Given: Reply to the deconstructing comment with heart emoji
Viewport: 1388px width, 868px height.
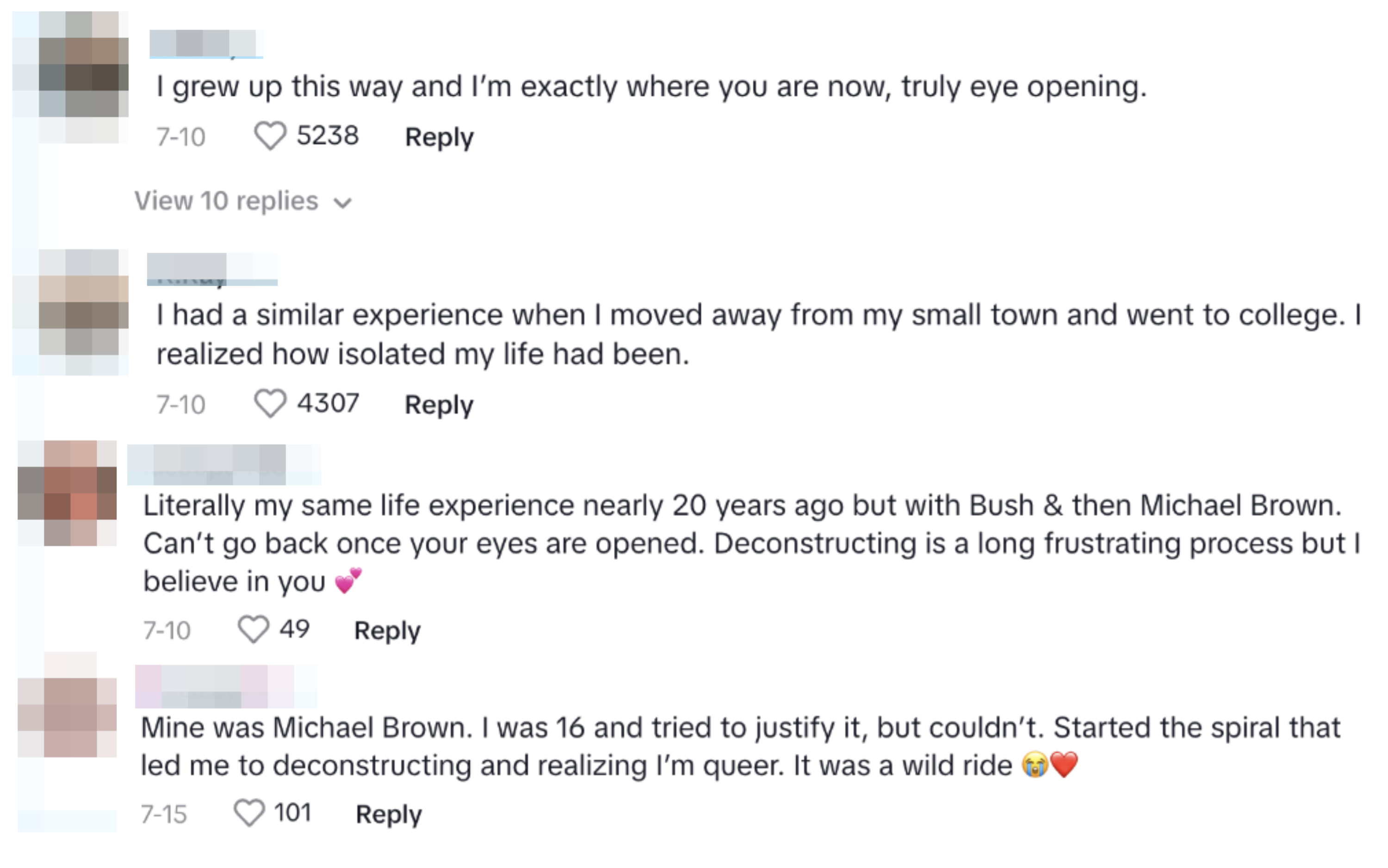Looking at the screenshot, I should pyautogui.click(x=386, y=630).
